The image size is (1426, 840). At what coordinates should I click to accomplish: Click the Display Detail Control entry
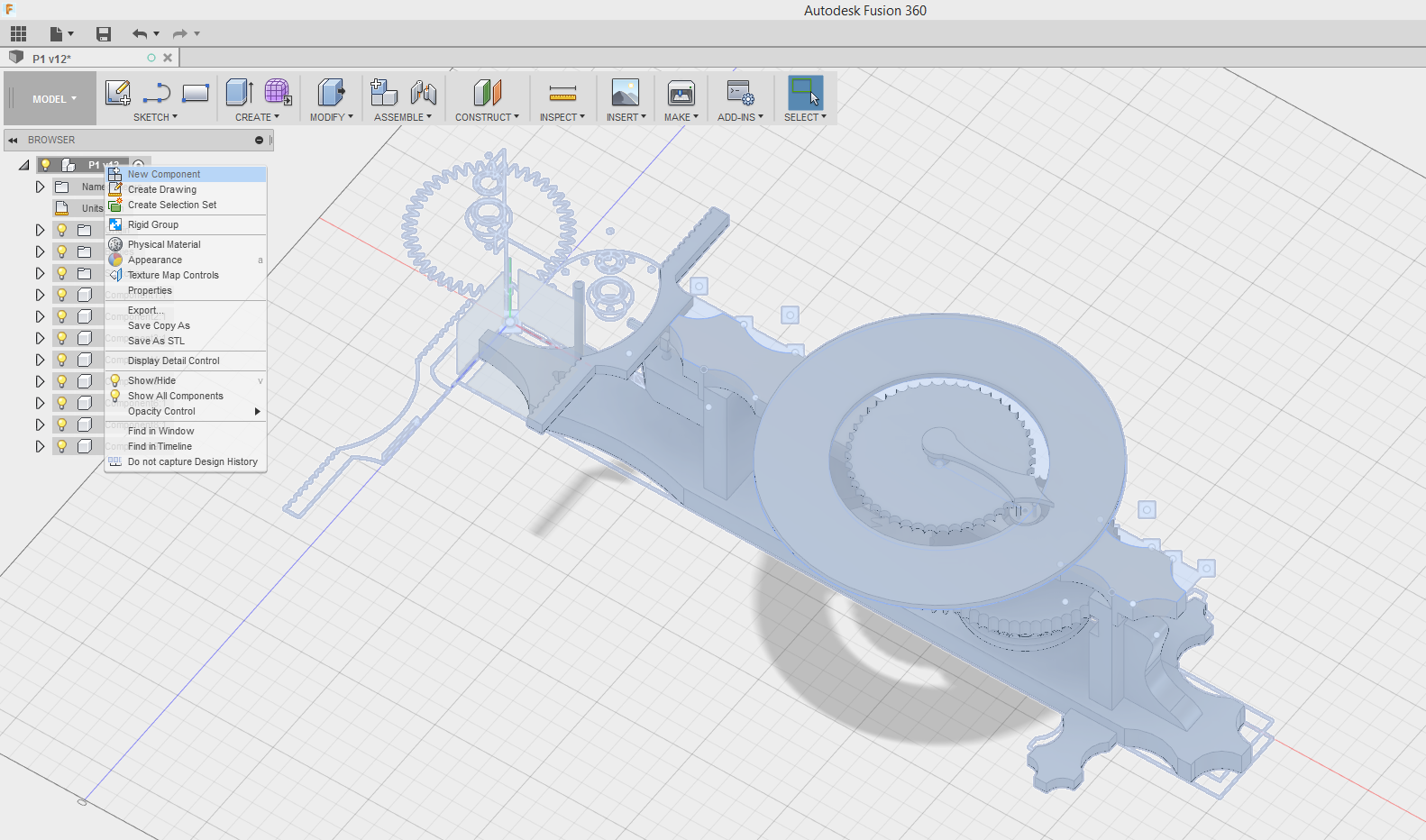coord(186,361)
